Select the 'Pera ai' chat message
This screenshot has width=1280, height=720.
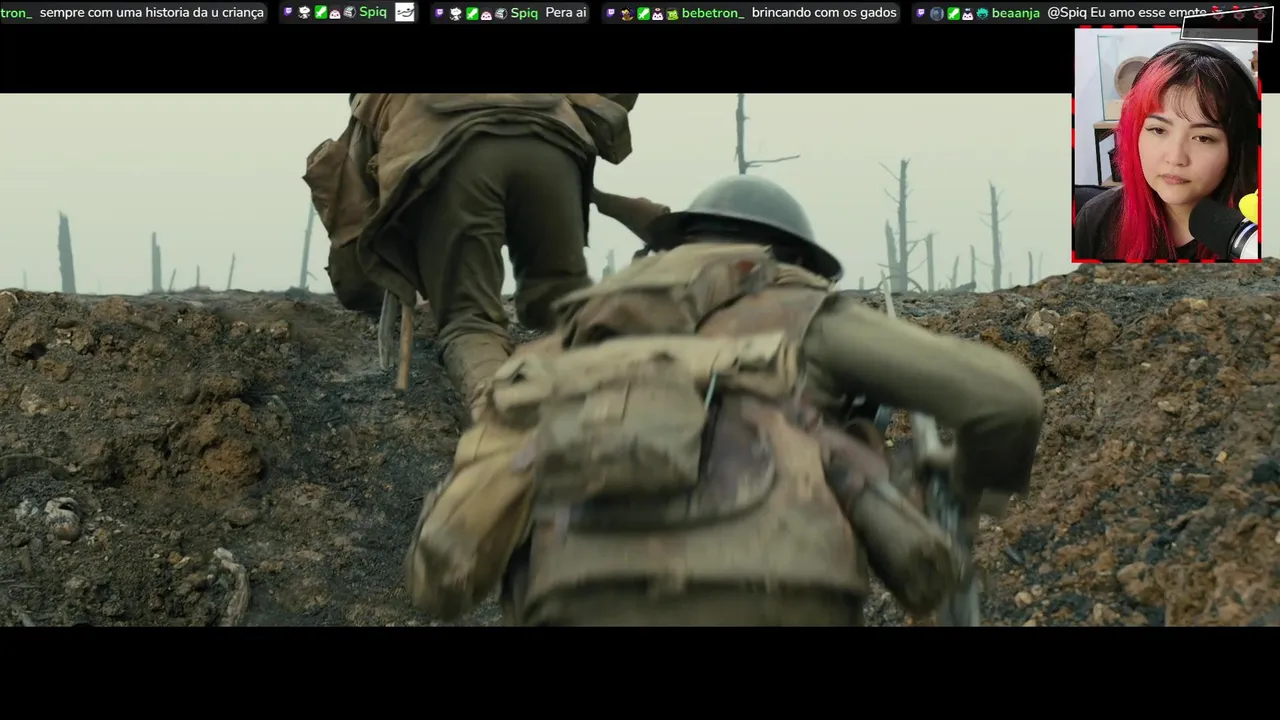point(566,13)
